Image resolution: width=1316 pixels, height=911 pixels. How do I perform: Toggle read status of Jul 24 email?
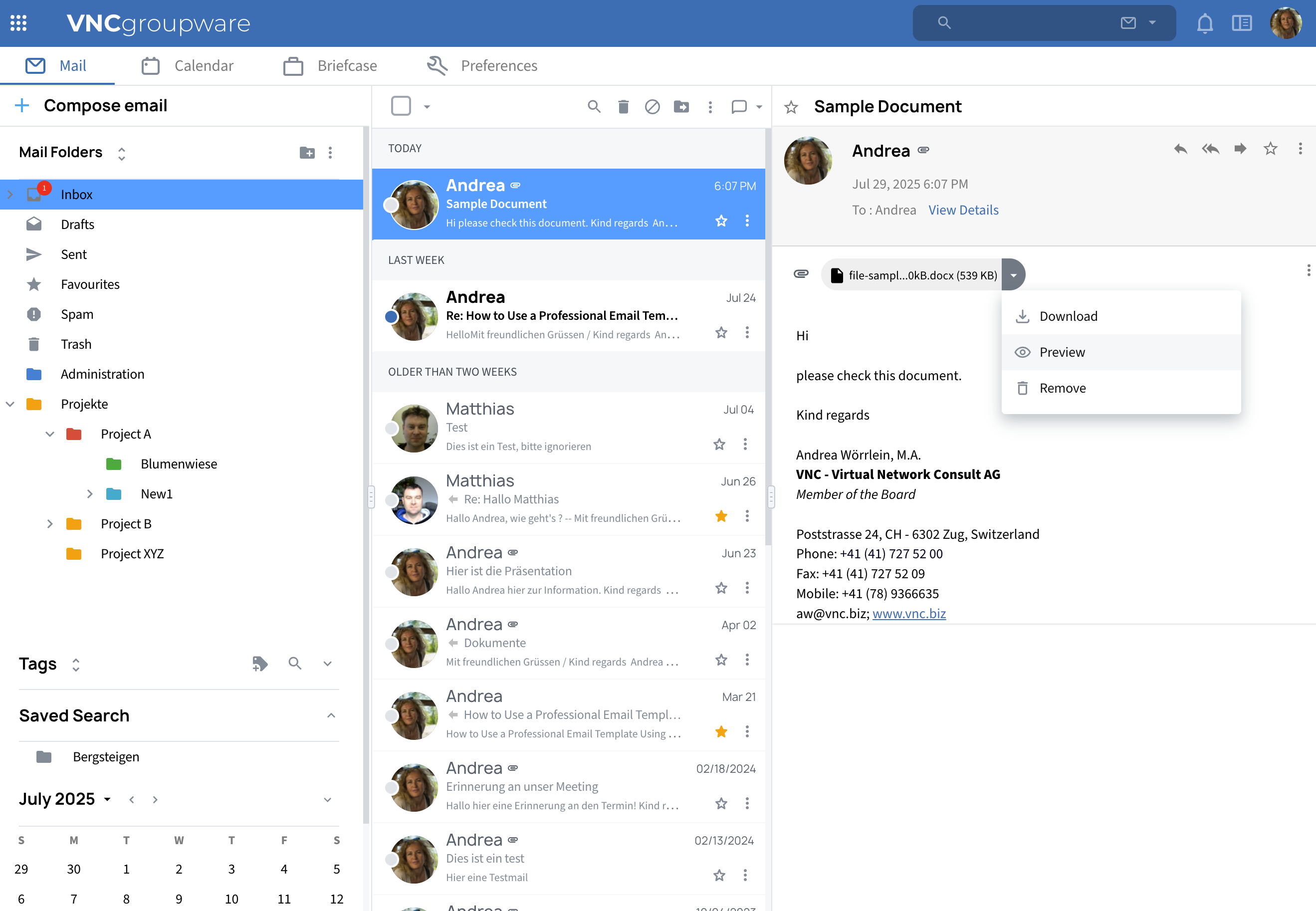[x=391, y=317]
